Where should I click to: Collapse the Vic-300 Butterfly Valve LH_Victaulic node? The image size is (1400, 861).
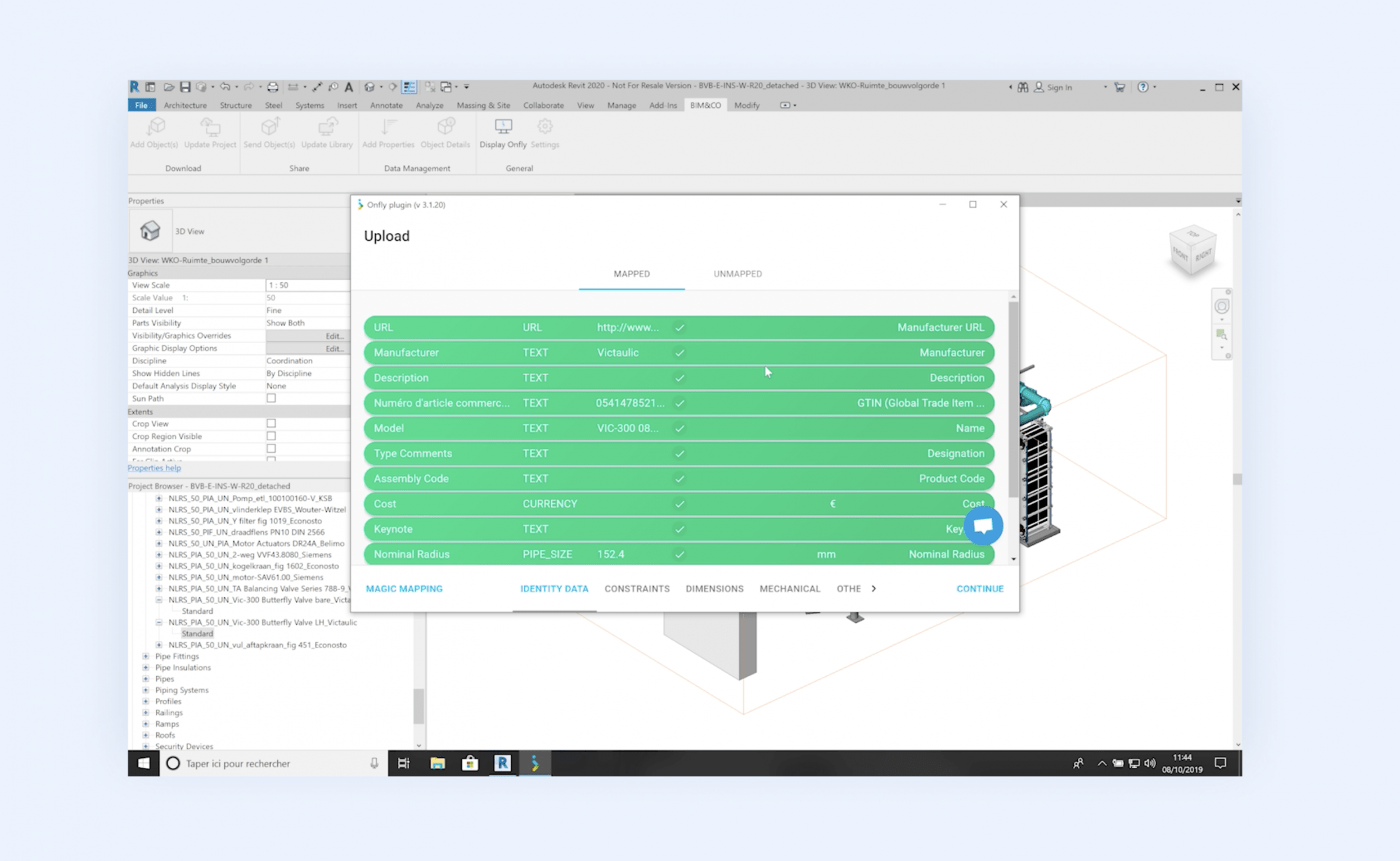[x=159, y=622]
